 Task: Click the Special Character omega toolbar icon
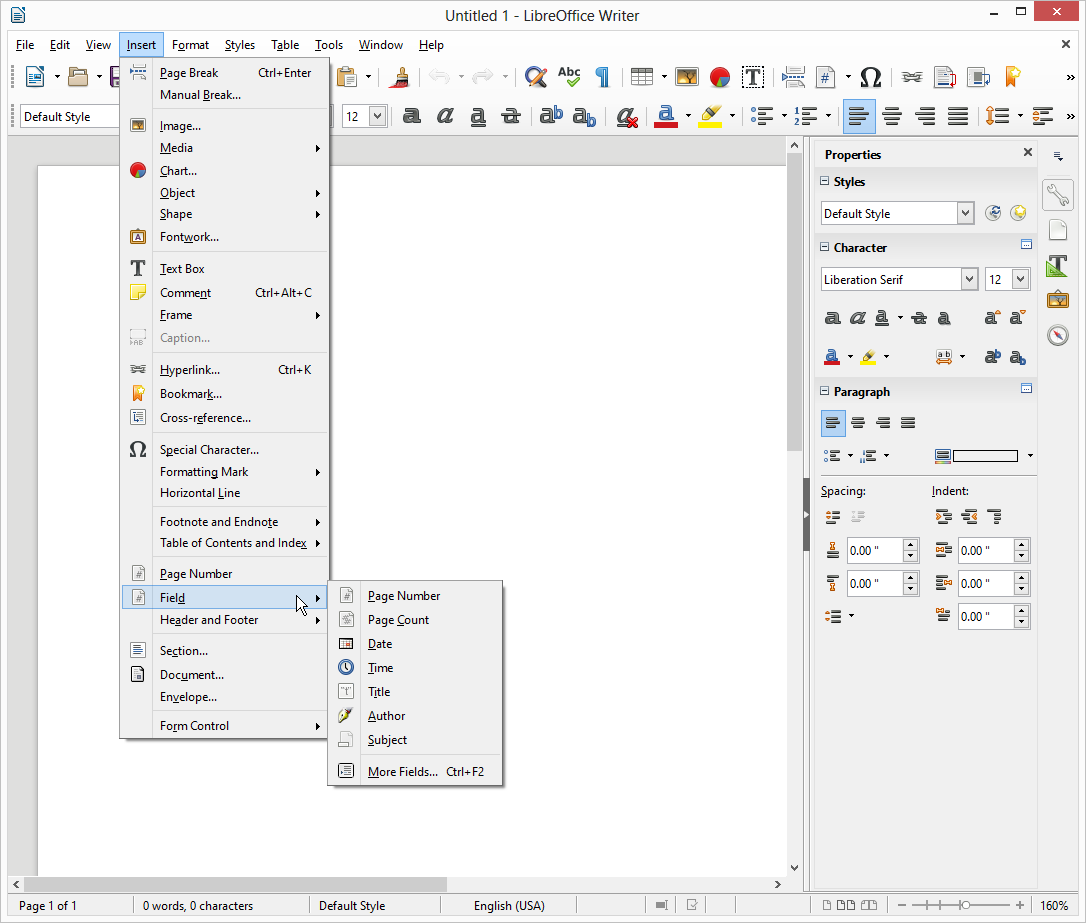pyautogui.click(x=871, y=77)
